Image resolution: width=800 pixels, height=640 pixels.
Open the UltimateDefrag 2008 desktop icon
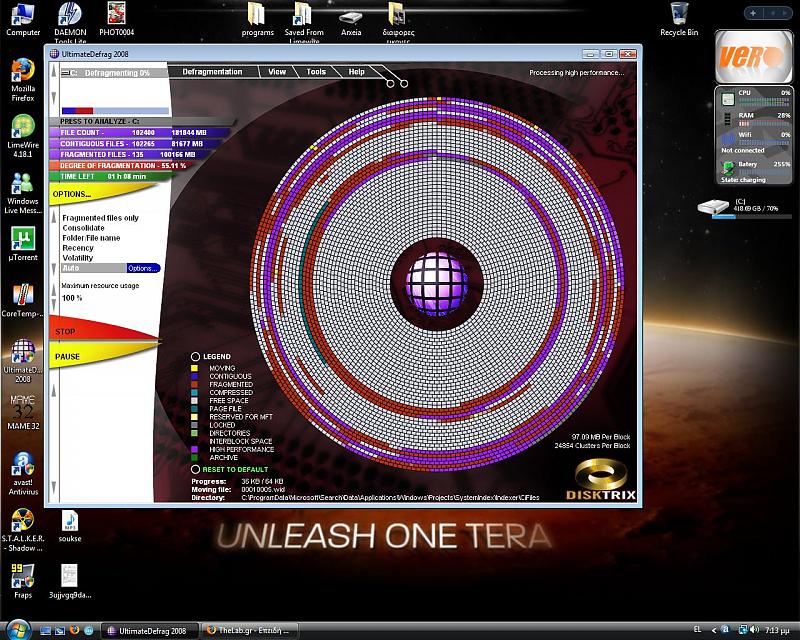tap(22, 361)
